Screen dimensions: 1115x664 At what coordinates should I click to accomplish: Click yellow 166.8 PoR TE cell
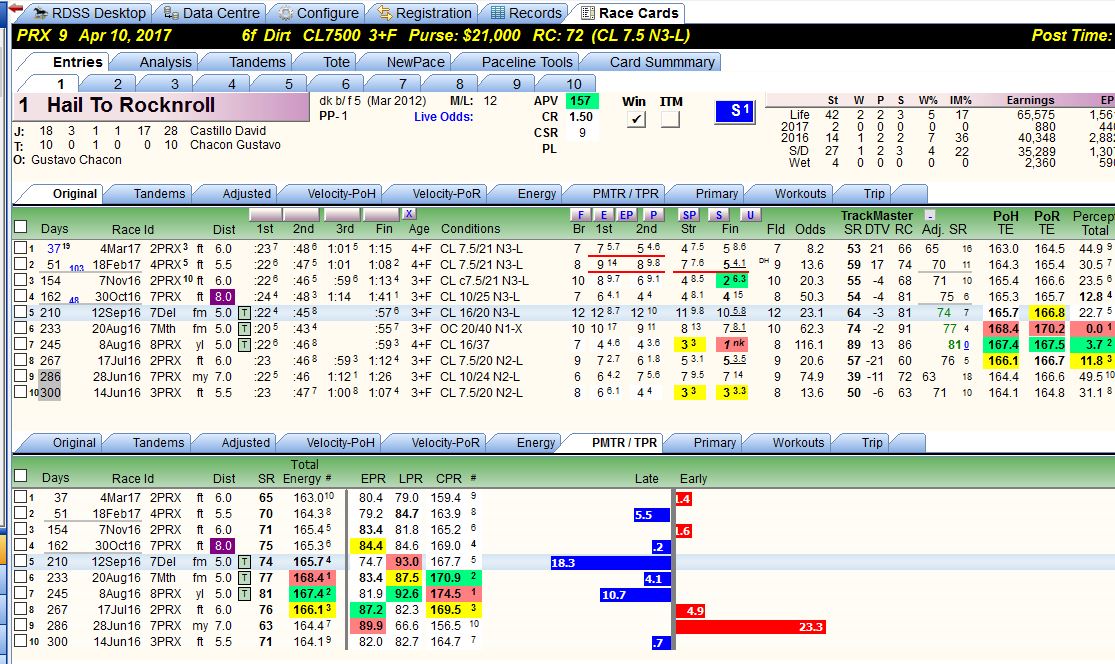click(1049, 313)
